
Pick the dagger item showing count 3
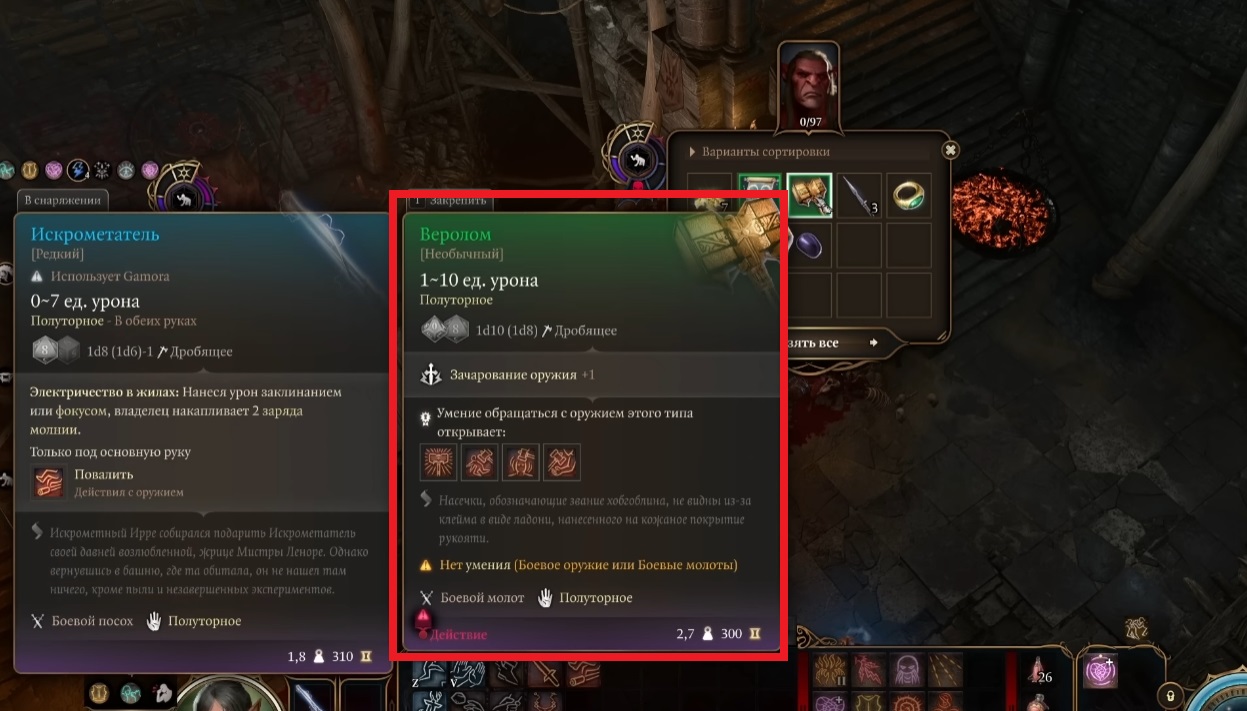[x=859, y=195]
